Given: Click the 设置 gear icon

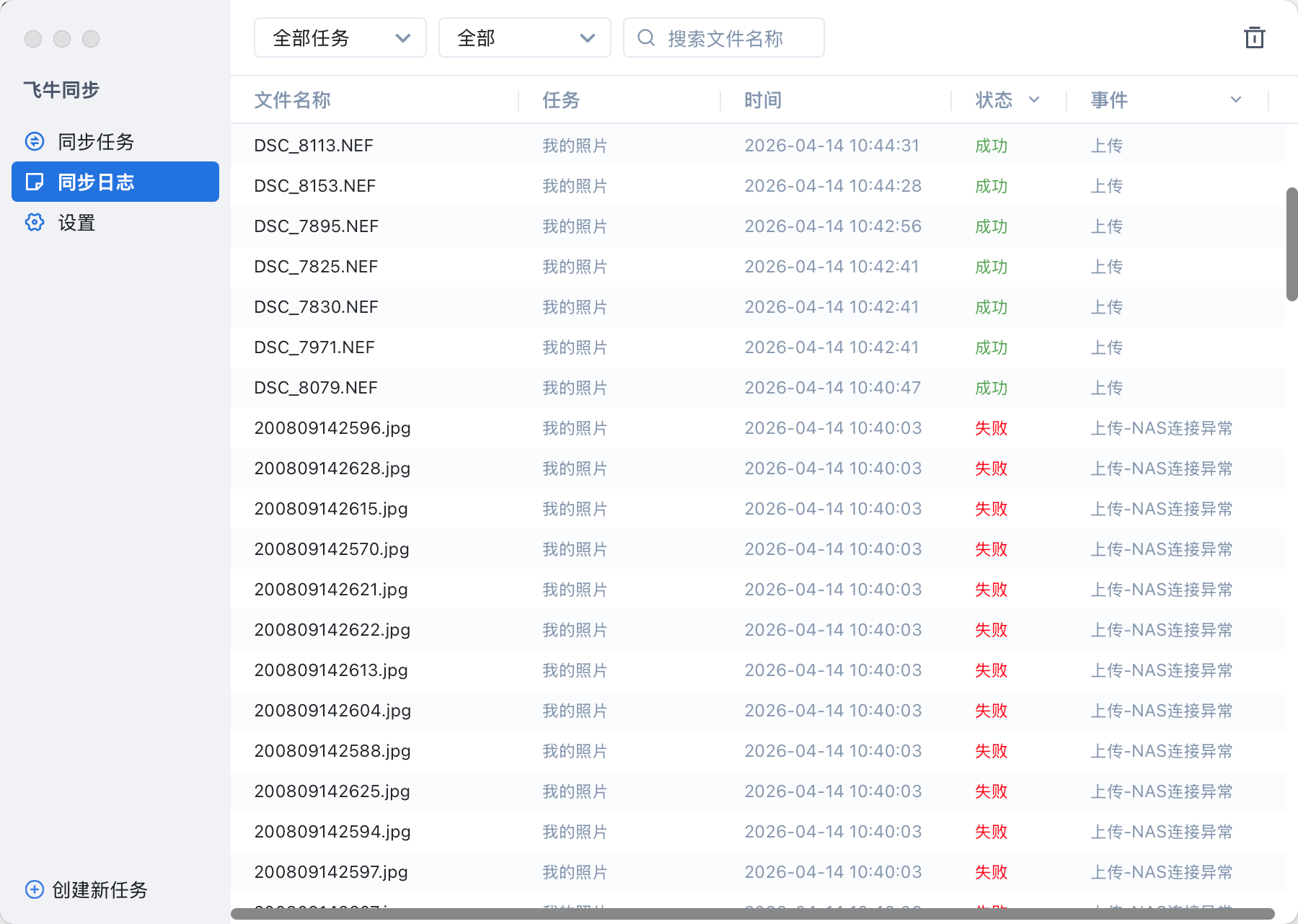Looking at the screenshot, I should pos(34,223).
